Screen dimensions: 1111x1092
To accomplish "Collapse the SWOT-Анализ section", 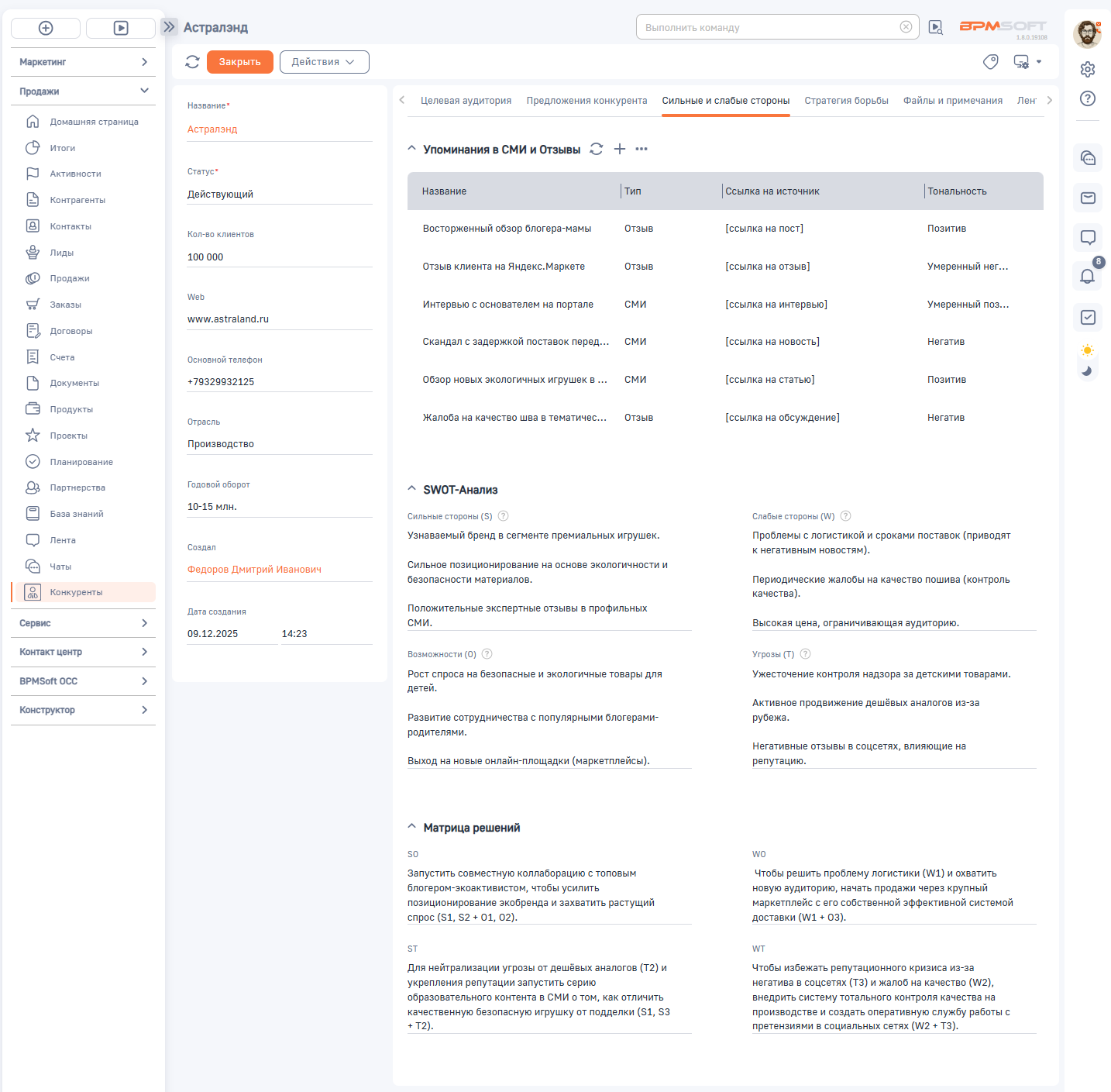I will [412, 489].
